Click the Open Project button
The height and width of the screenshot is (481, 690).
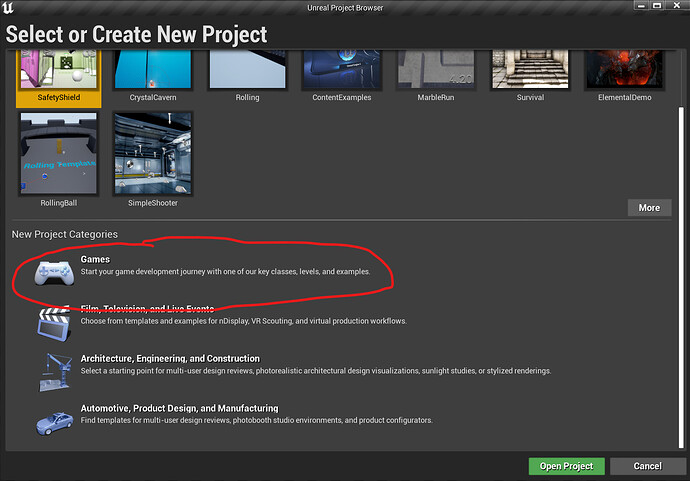567,466
